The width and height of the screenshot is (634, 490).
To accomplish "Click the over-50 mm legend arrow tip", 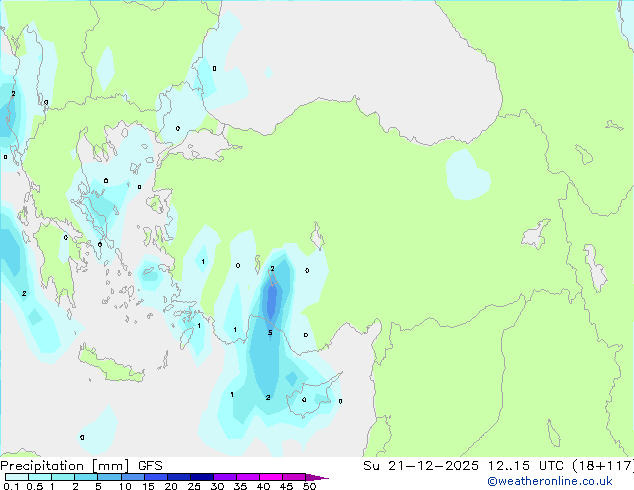I will (317, 477).
